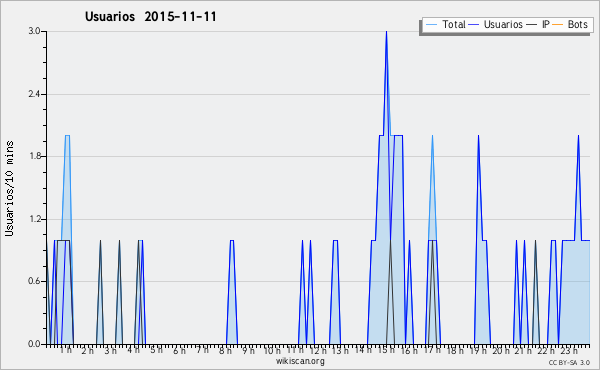Viewport: 600px width, 370px height.
Task: Click the wikiscan.org label below the chart
Action: click(300, 361)
